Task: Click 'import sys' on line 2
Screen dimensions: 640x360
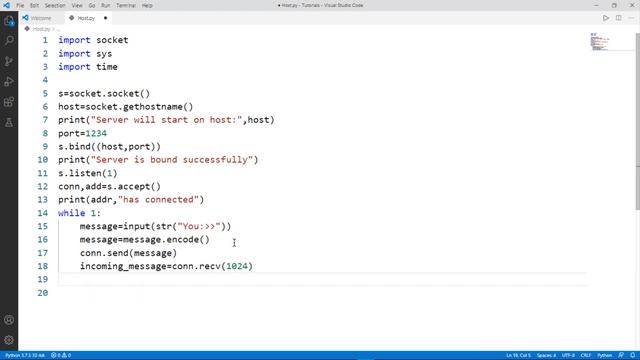Action: pos(85,53)
